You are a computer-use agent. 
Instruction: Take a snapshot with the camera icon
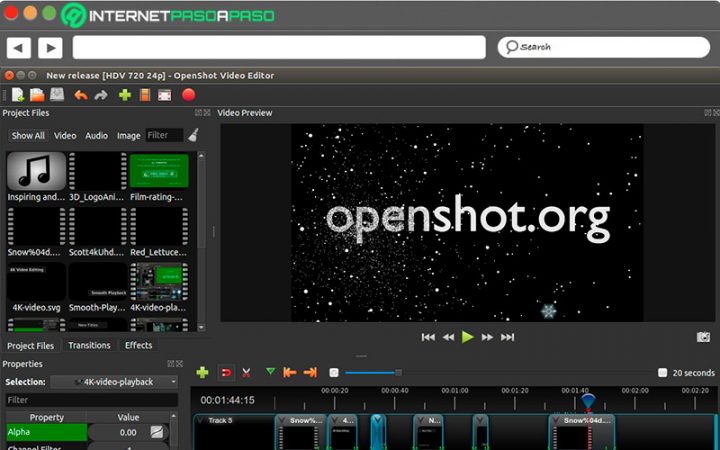point(703,337)
